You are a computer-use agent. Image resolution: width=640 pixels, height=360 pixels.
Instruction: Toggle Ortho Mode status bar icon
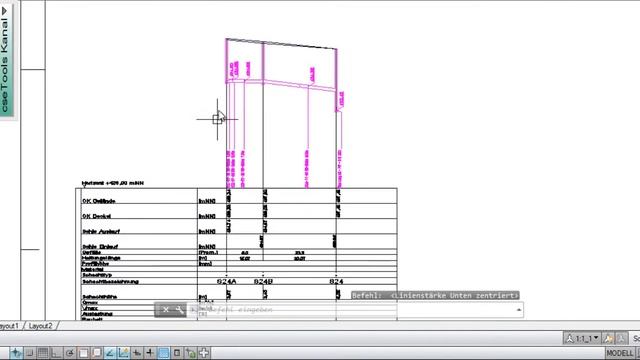(x=56, y=353)
